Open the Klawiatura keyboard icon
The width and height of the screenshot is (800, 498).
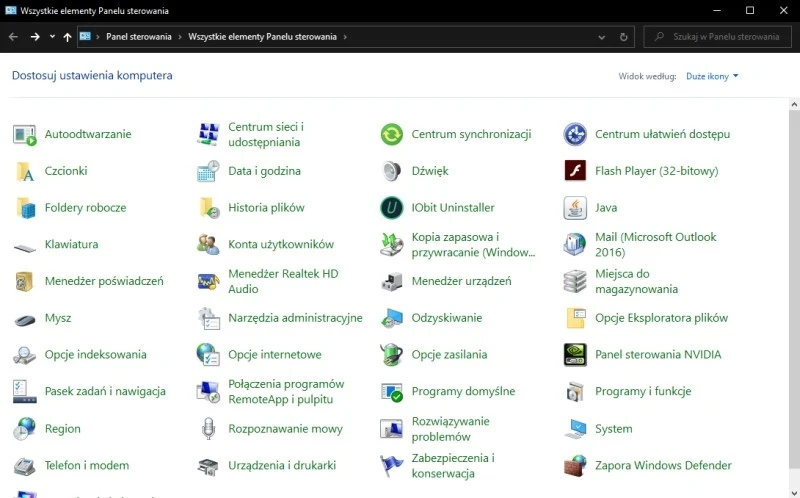point(24,248)
